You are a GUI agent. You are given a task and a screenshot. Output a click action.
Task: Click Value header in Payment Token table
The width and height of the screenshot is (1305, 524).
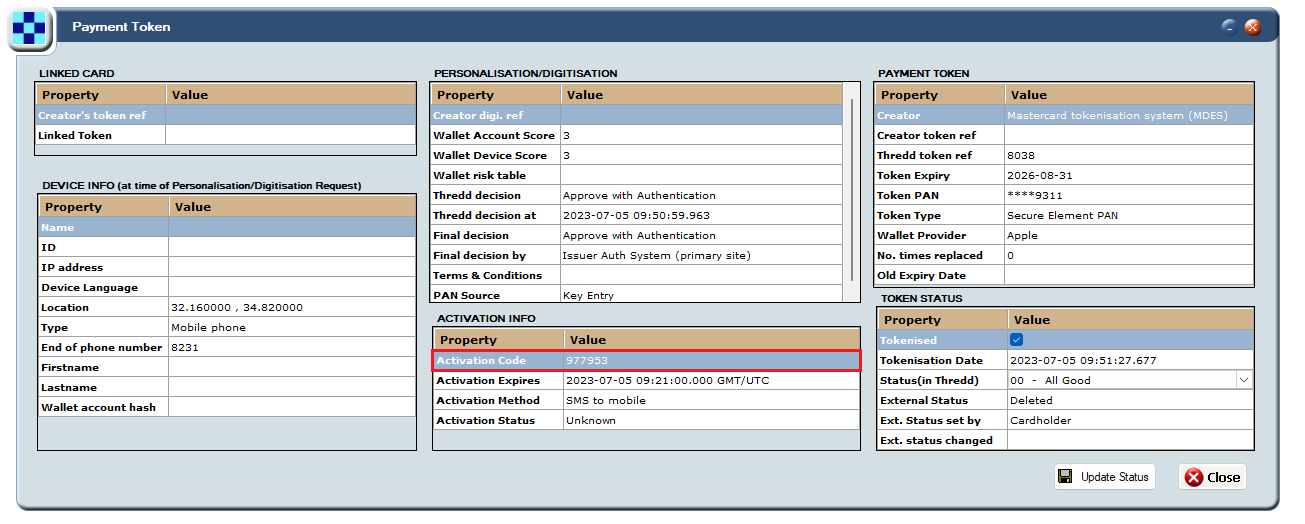1129,95
